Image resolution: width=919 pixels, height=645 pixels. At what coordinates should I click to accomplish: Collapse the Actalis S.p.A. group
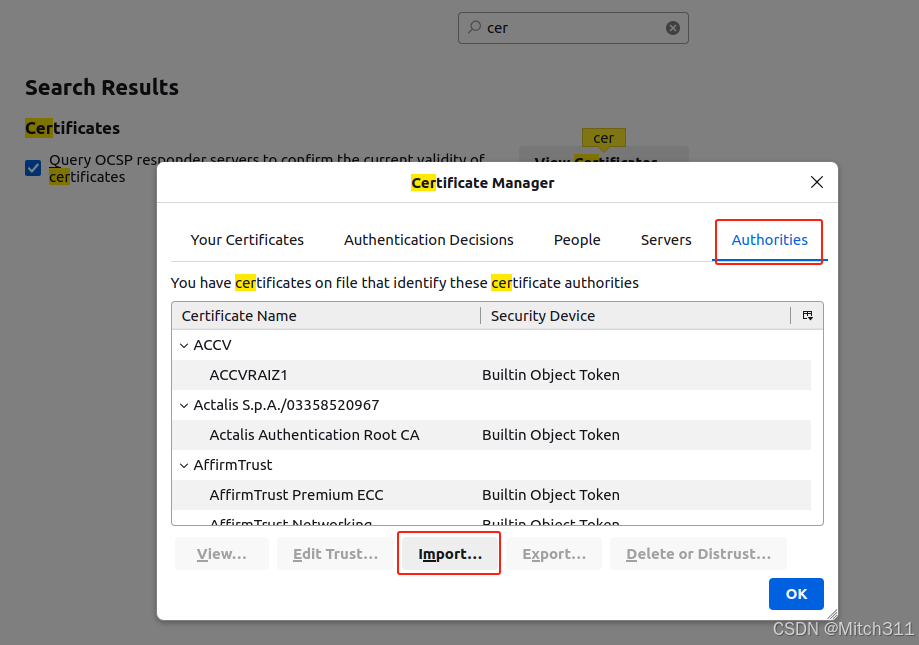[x=184, y=405]
